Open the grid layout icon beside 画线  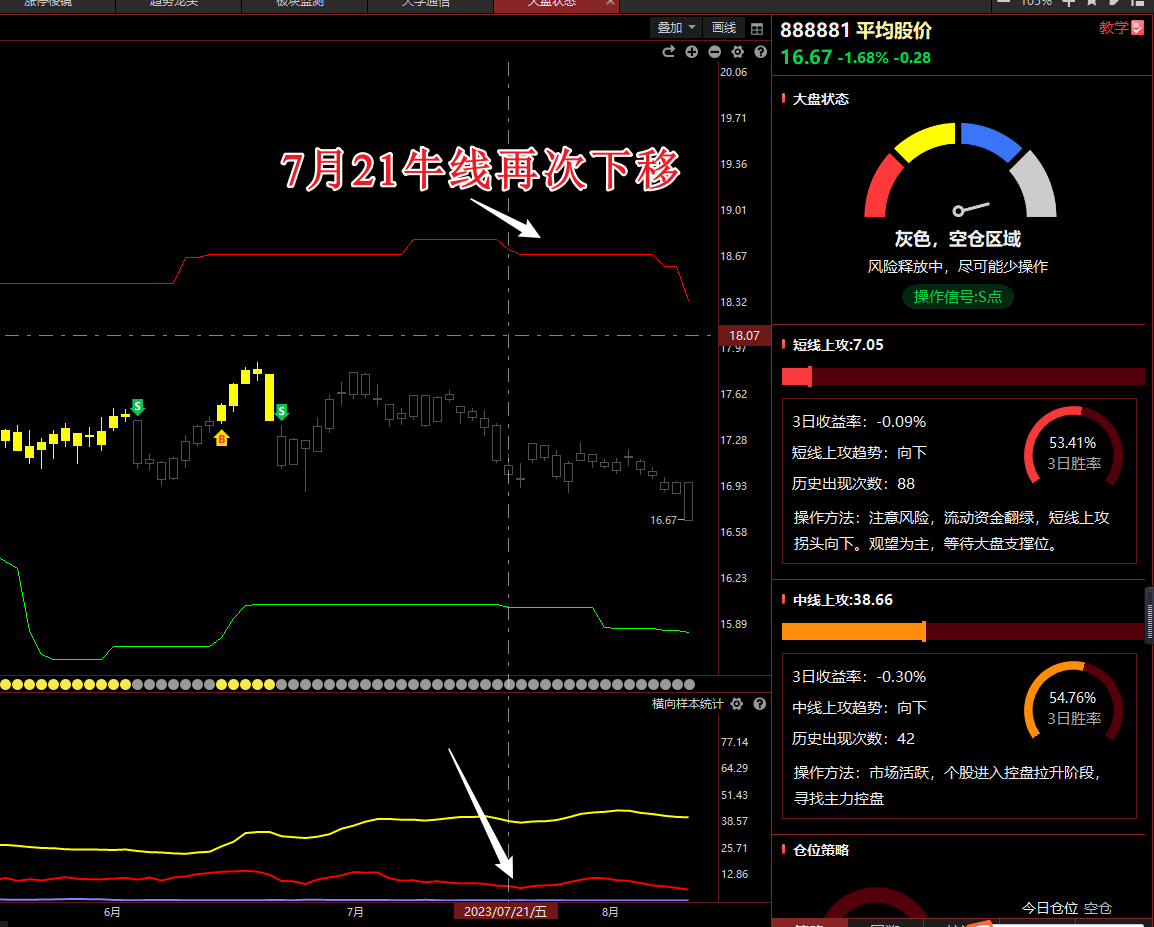(757, 29)
